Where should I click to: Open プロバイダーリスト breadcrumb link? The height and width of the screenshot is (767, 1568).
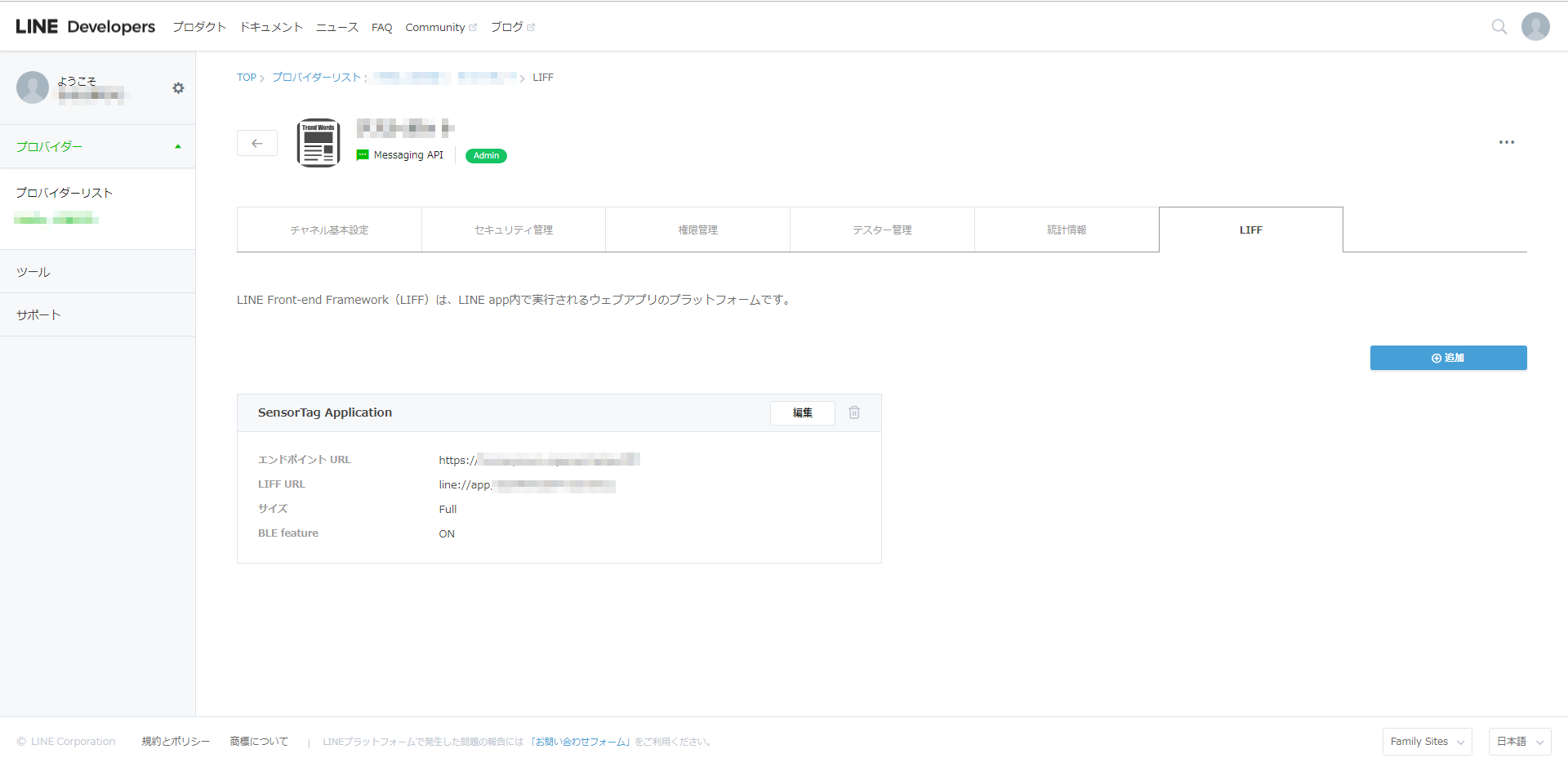316,78
